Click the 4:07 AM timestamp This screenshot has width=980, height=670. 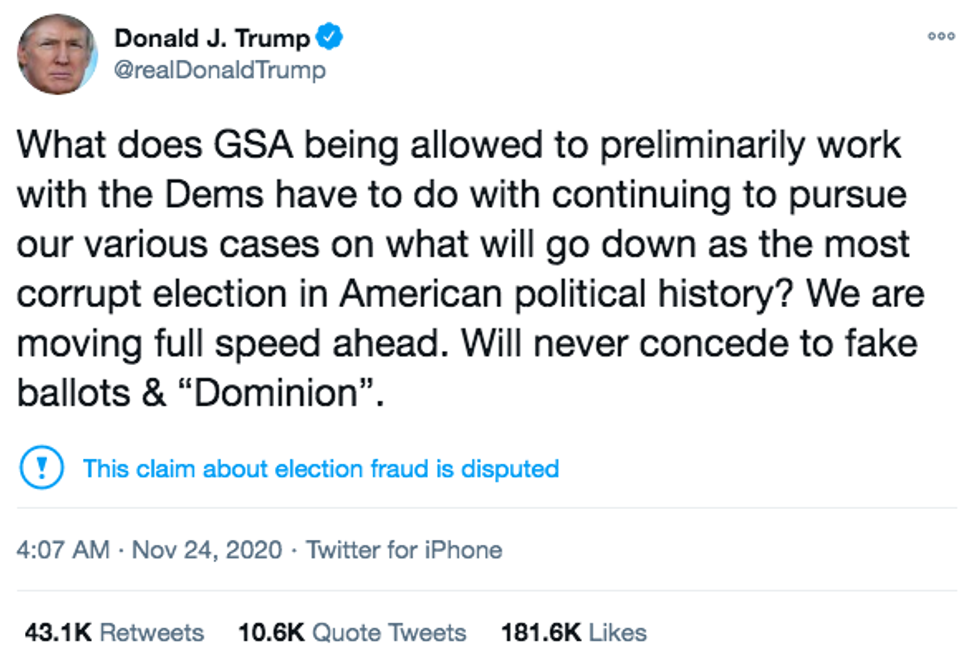pos(63,549)
